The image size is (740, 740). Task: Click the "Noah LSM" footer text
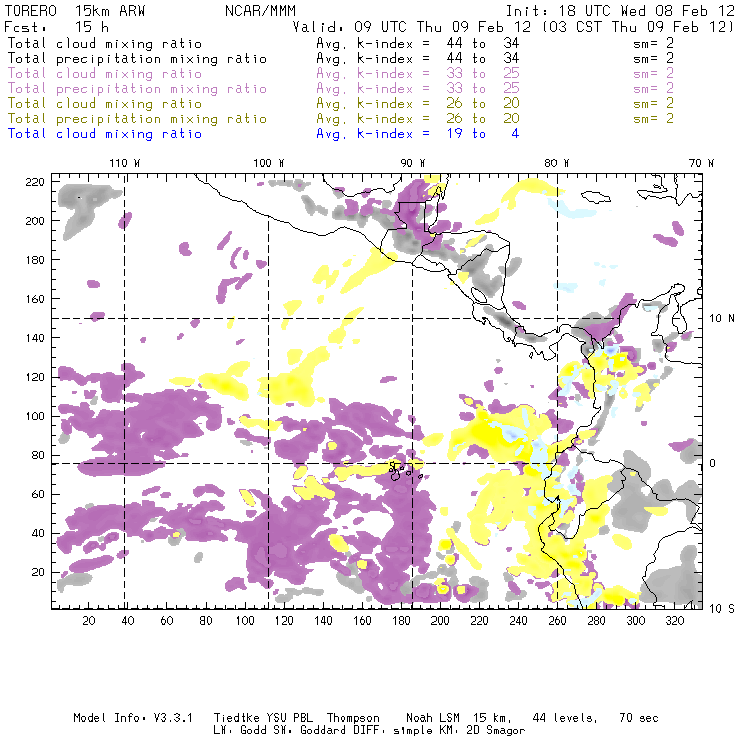pos(433,718)
